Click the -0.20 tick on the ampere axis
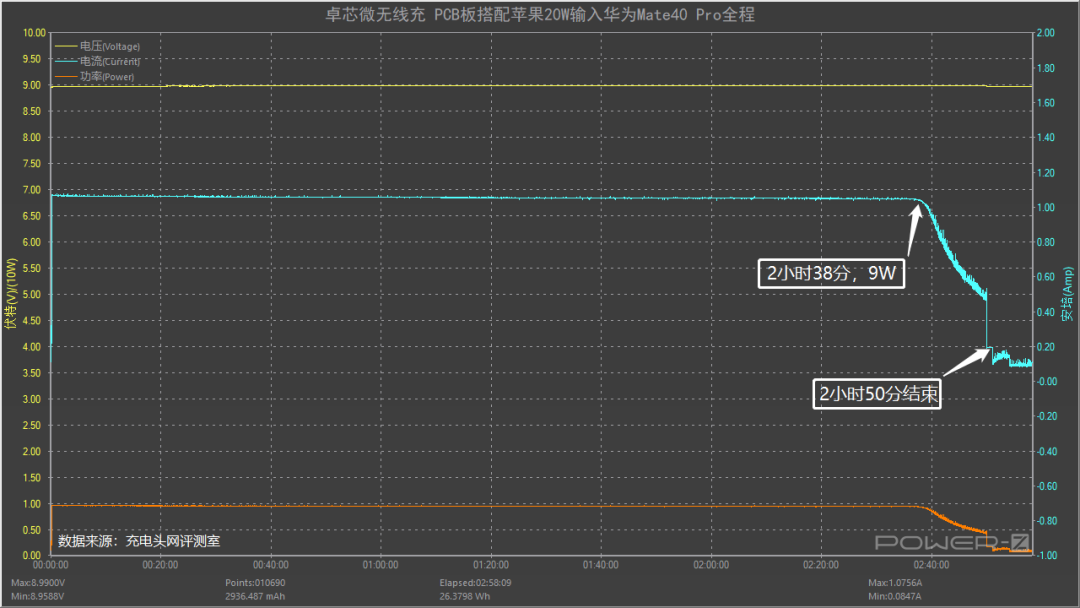 (1046, 417)
